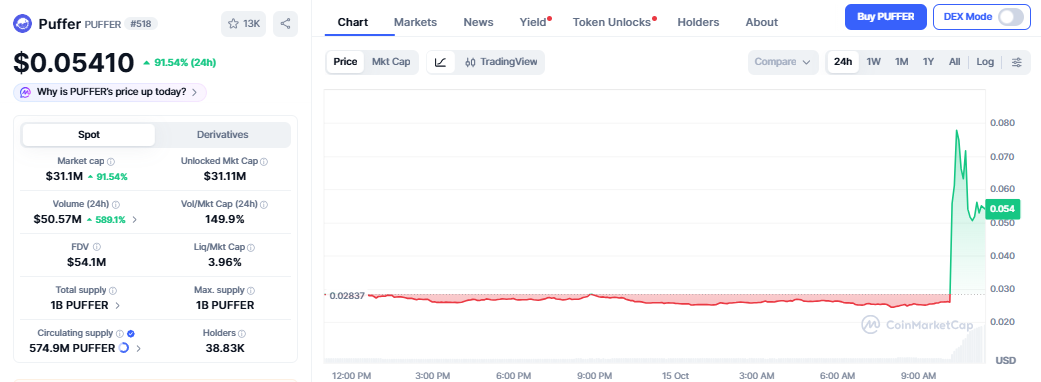Select All time chart range
The image size is (1041, 382).
(x=955, y=62)
